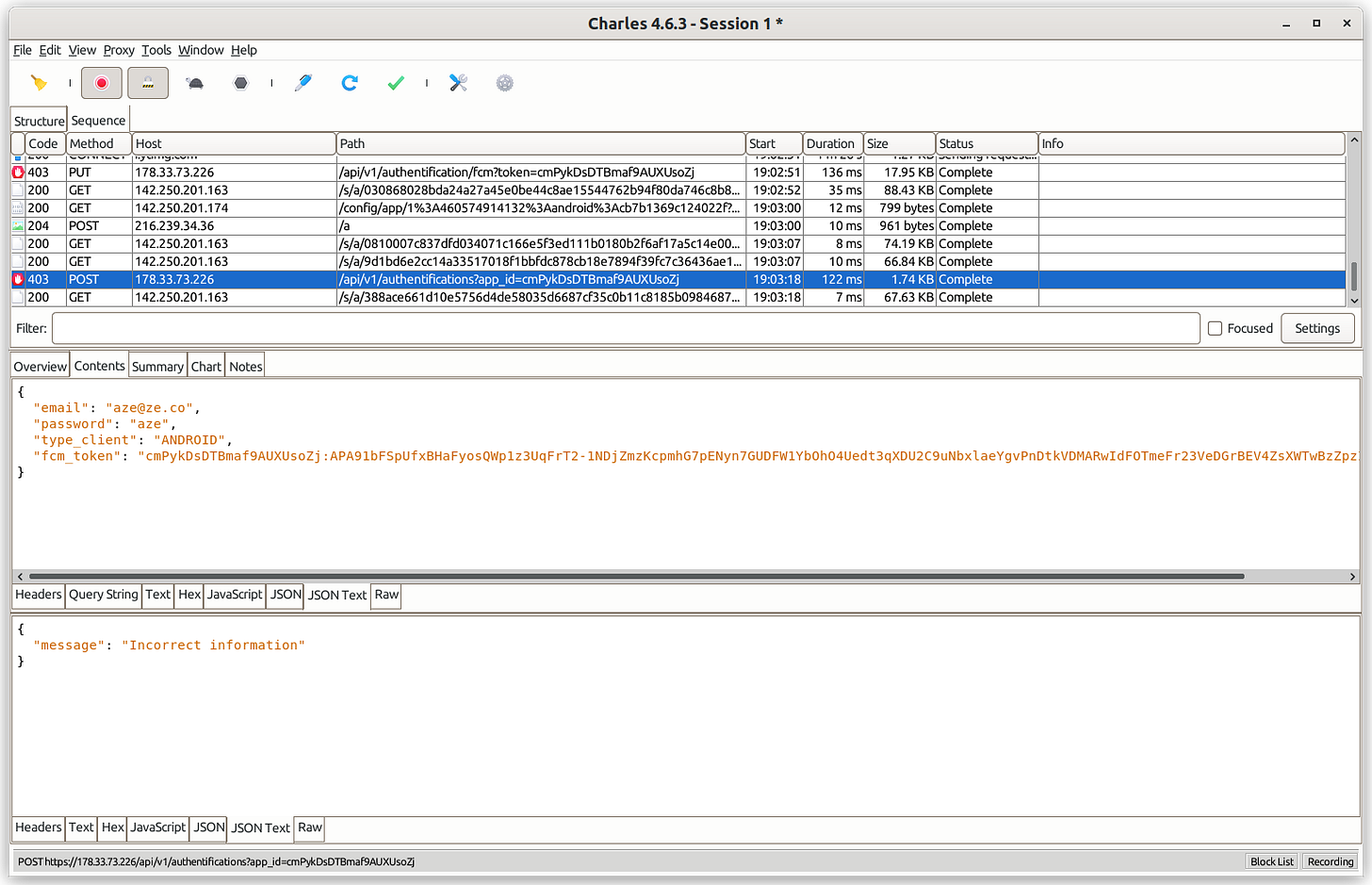Show request Hex tab beside JavaScript
Screen dimensions: 1372x885
pos(189,594)
